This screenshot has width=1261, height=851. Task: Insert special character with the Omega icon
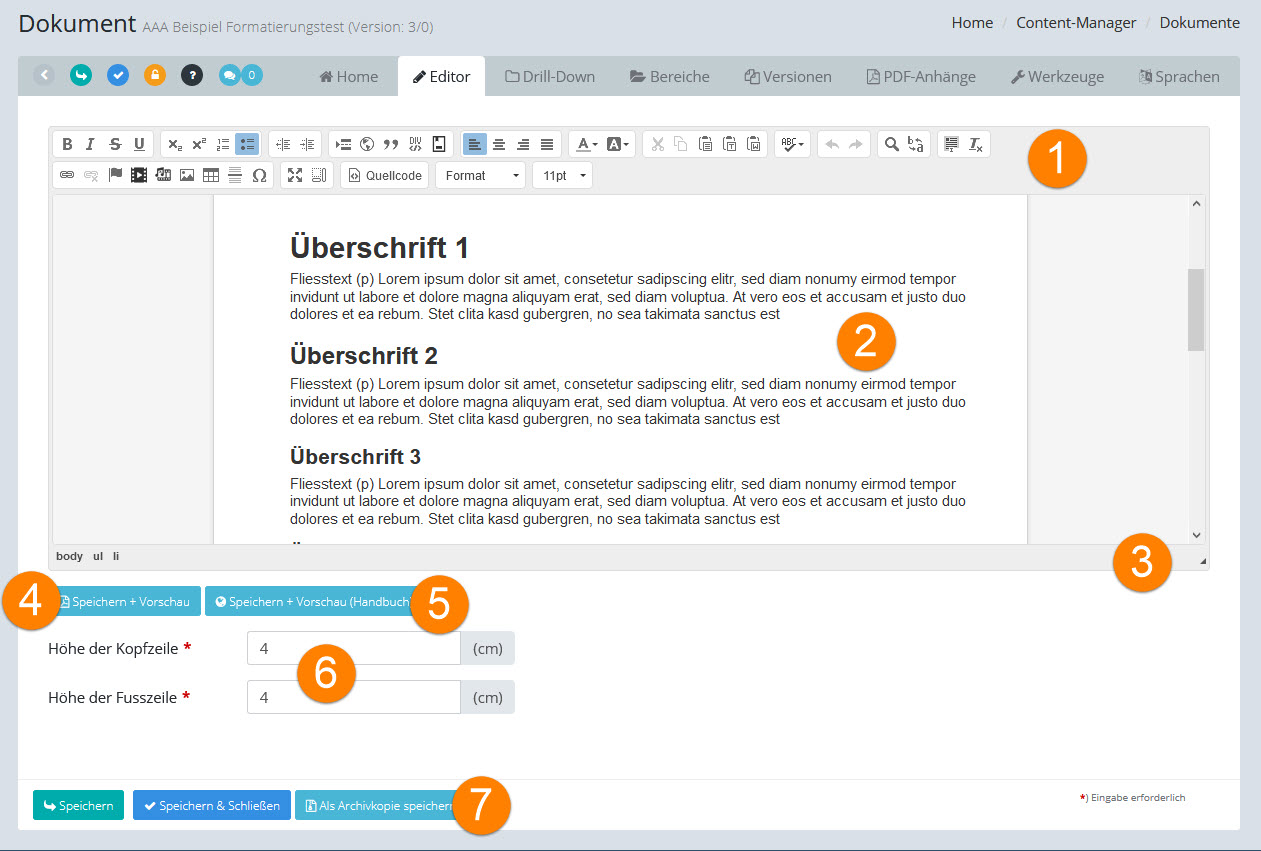(x=259, y=175)
